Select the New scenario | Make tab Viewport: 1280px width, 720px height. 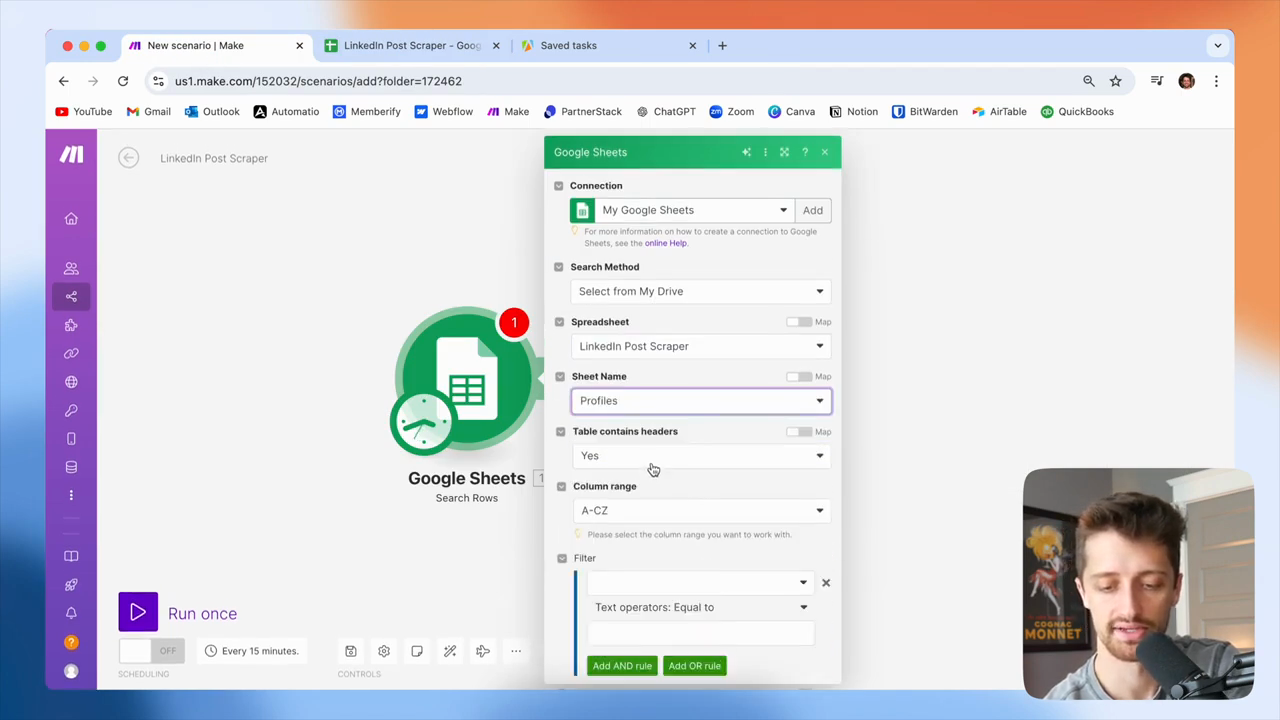point(216,45)
